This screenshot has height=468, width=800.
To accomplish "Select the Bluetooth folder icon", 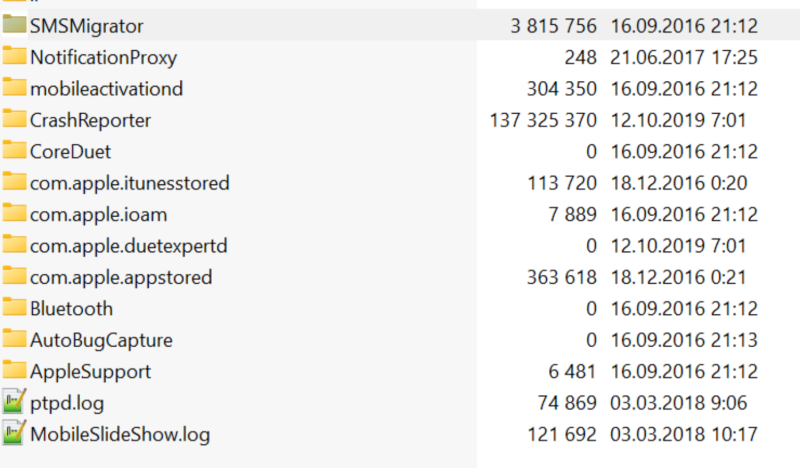I will [x=14, y=308].
